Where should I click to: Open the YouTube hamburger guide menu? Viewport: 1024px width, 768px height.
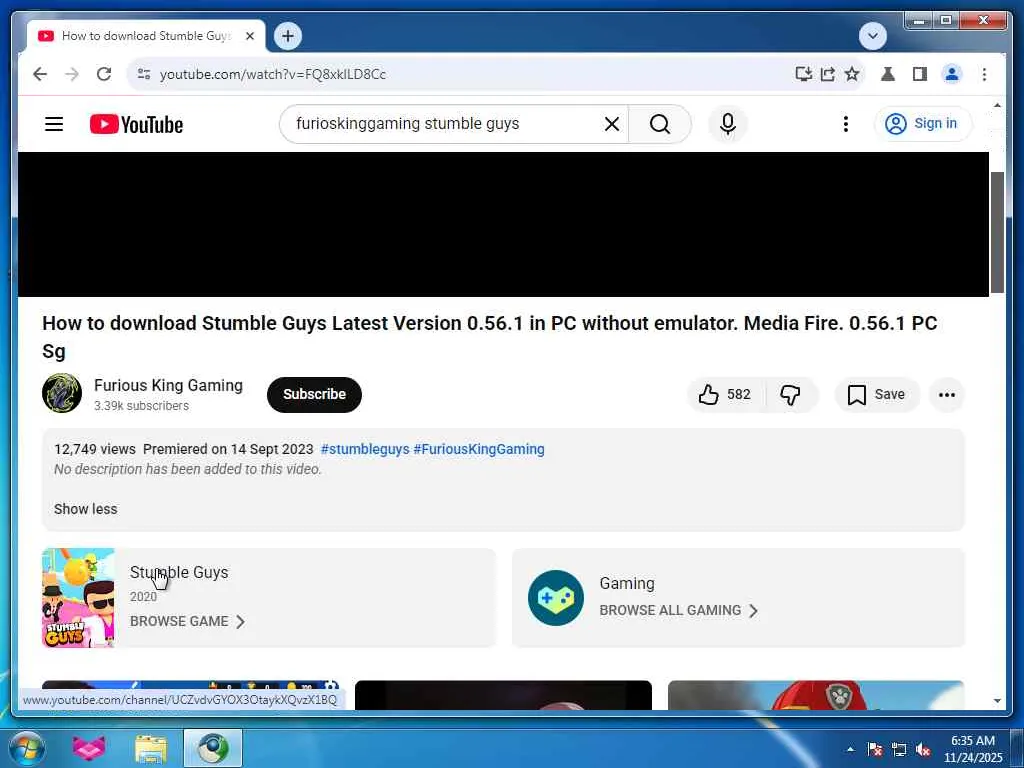coord(54,124)
